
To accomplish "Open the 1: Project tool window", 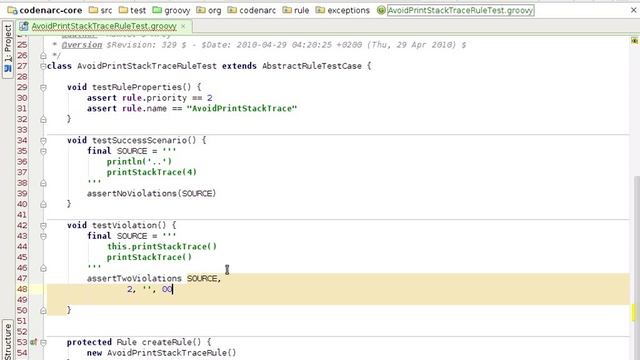I will pyautogui.click(x=8, y=49).
